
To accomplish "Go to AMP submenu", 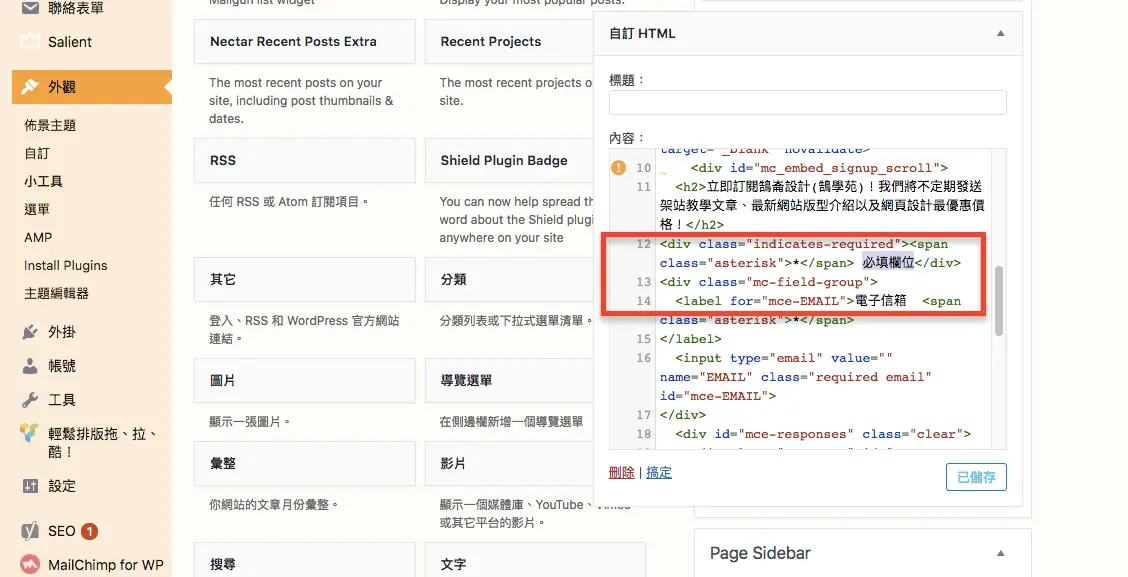I will click(38, 237).
